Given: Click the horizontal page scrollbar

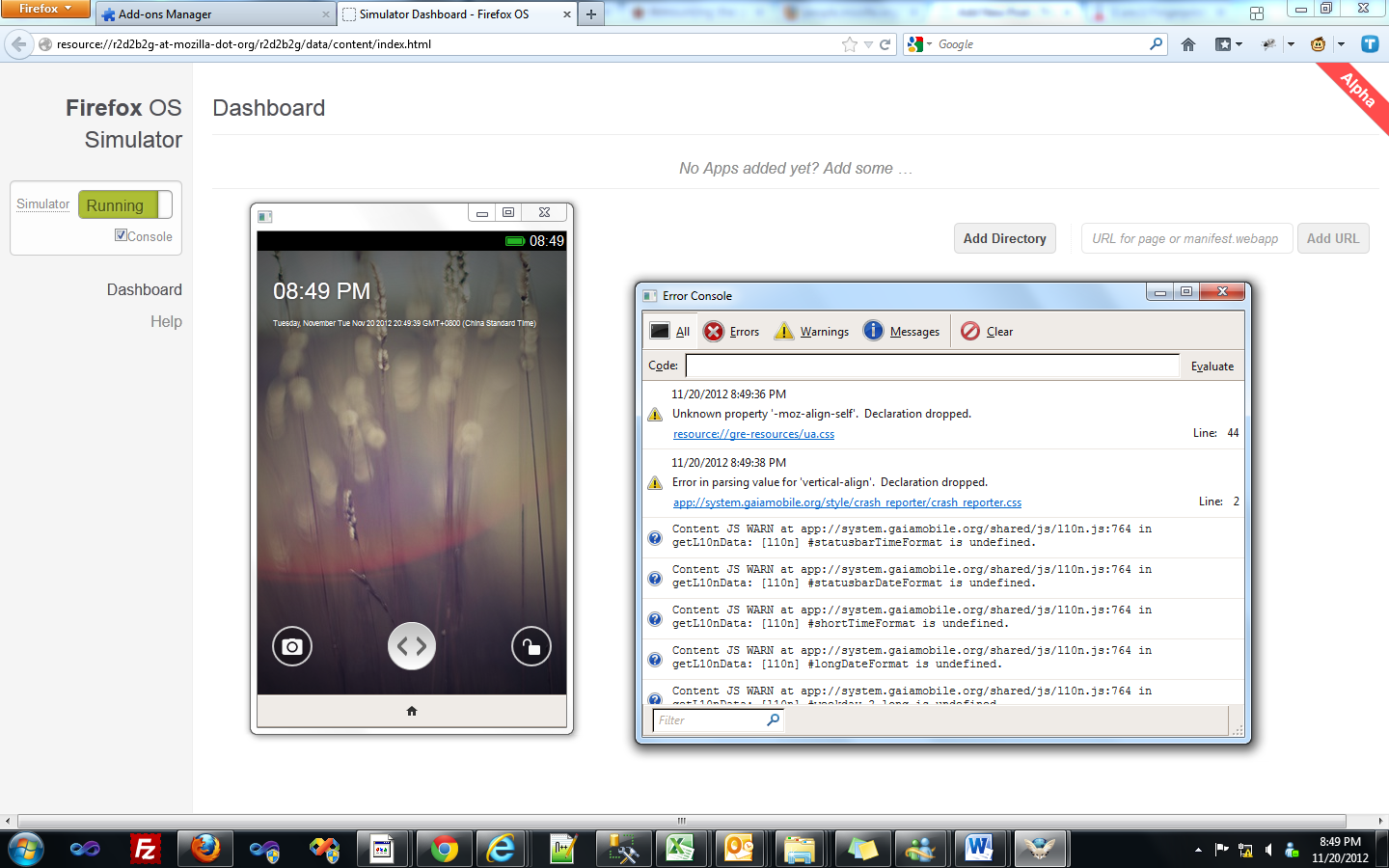Looking at the screenshot, I should point(681,821).
